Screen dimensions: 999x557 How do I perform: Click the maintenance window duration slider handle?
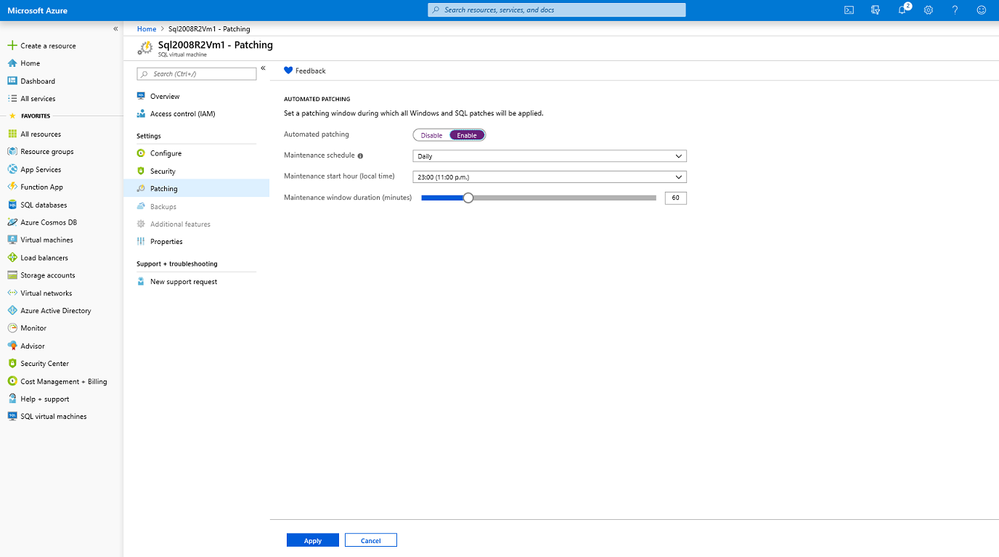(468, 198)
